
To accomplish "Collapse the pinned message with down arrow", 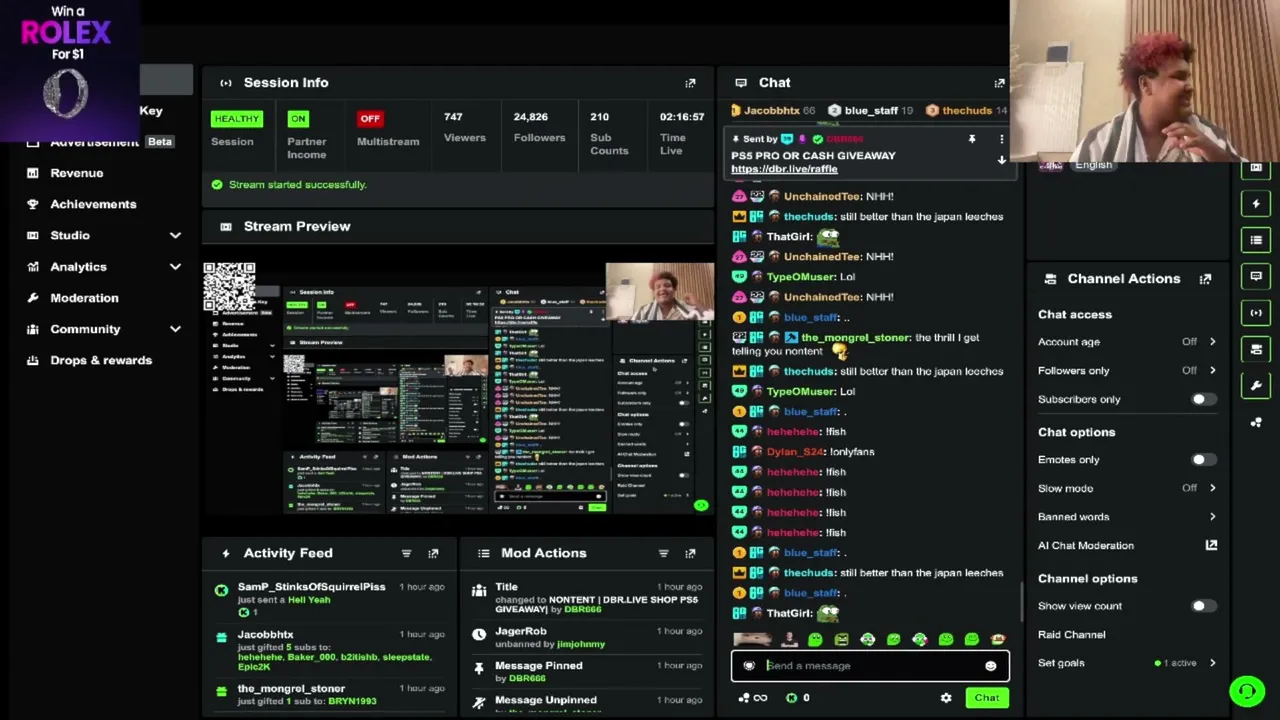I will tap(1001, 160).
